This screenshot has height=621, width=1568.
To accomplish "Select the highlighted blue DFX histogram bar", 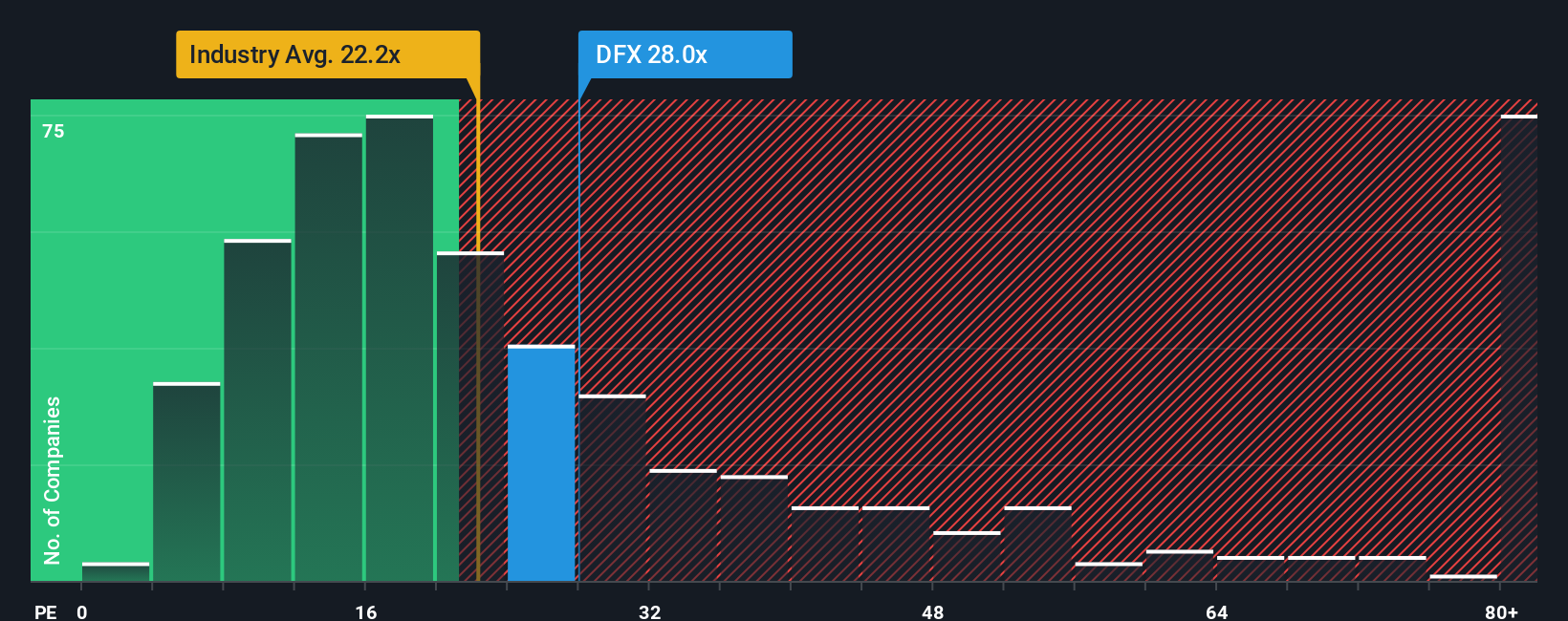I will point(541,462).
